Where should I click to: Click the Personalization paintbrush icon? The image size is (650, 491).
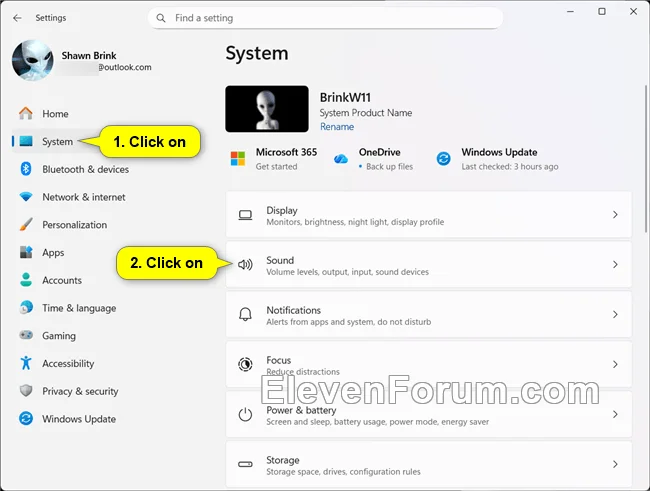26,224
